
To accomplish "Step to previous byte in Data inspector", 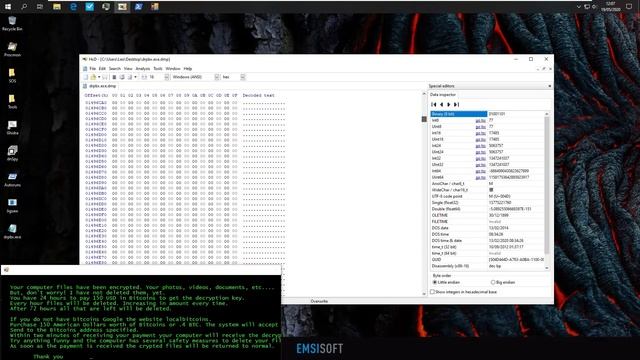I will (441, 104).
